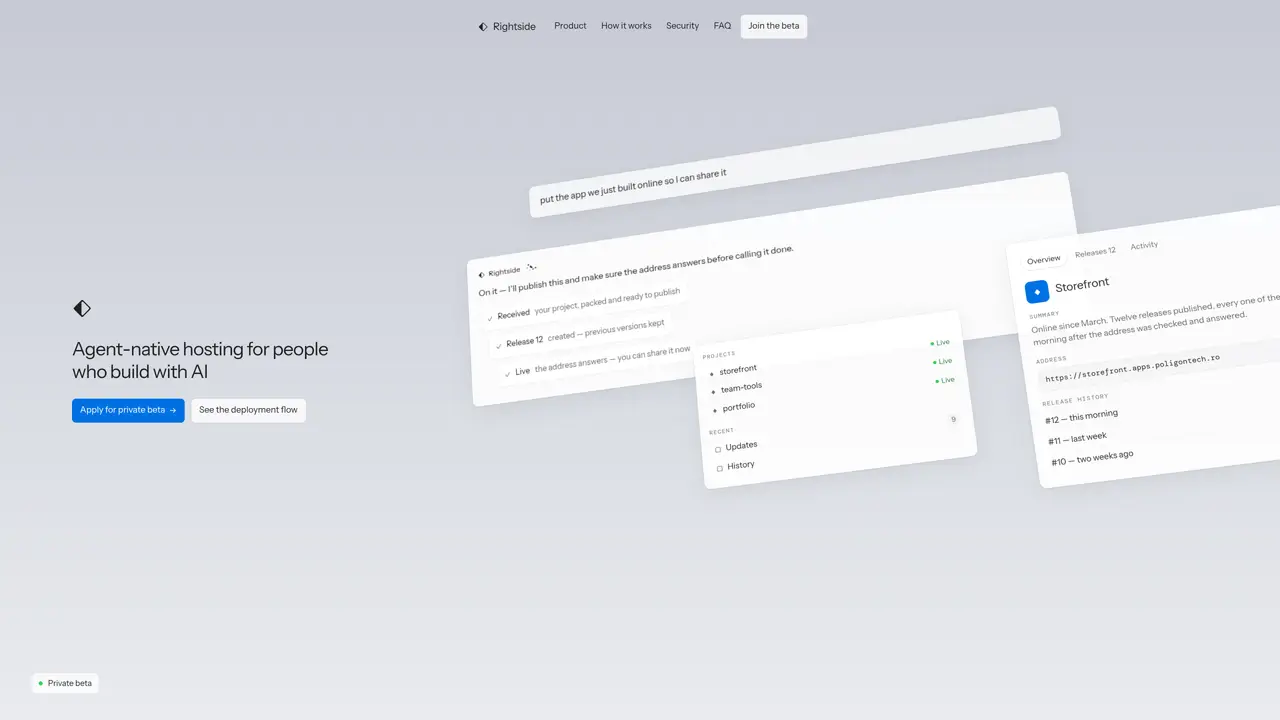Open the Product menu item
The image size is (1280, 720).
pos(570,26)
